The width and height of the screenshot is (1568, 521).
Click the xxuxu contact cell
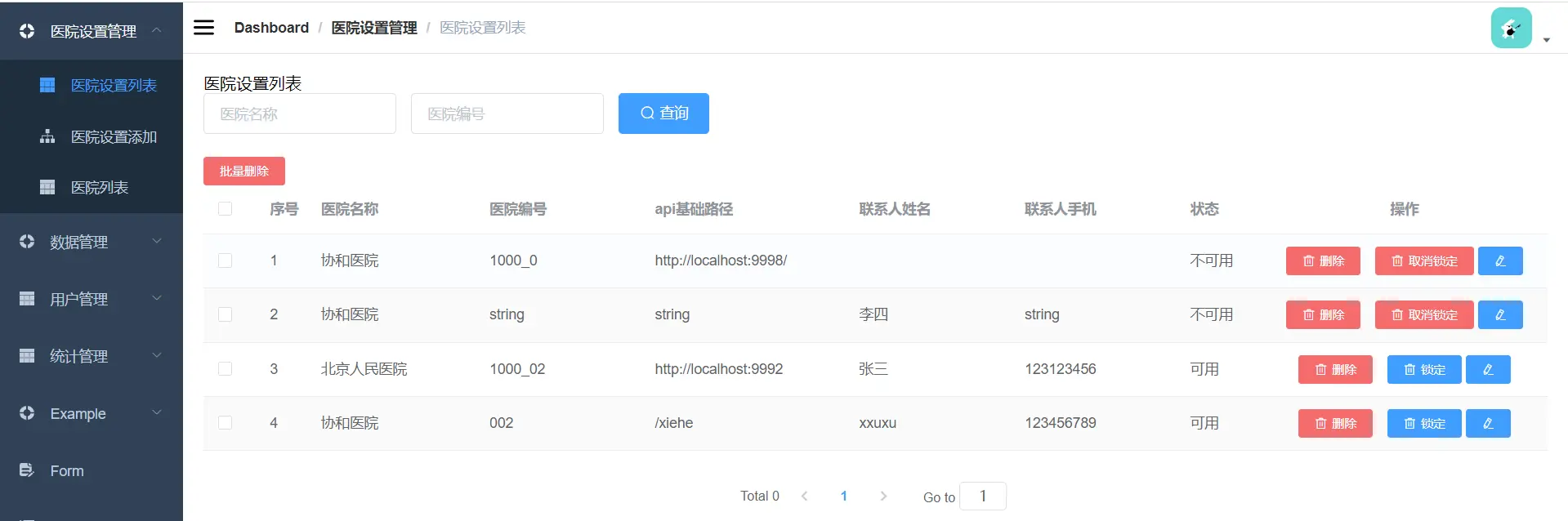tap(878, 423)
